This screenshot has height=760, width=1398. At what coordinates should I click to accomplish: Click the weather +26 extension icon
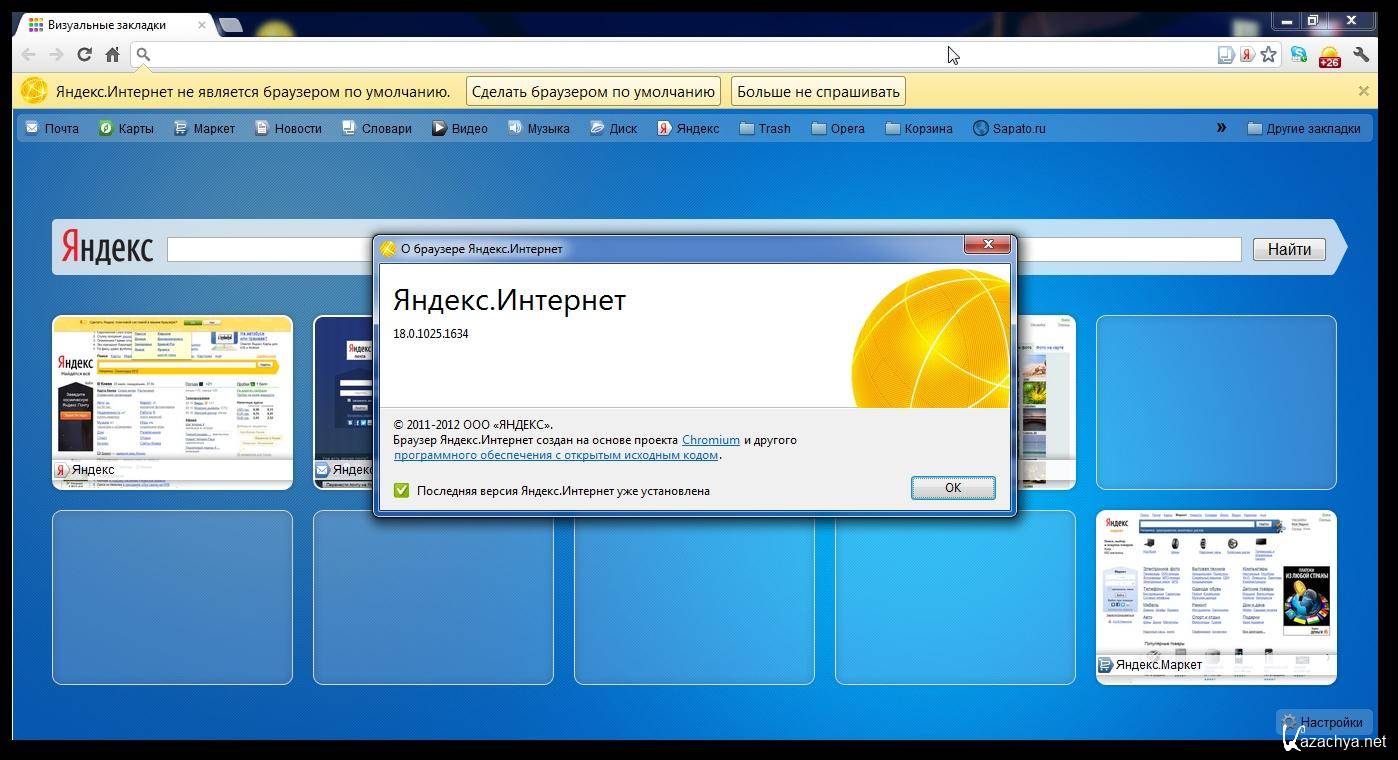click(1329, 56)
